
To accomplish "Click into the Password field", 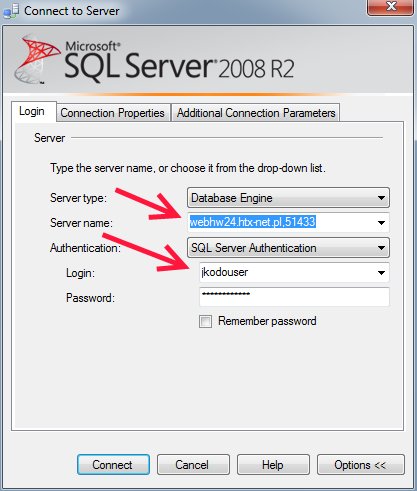I will coord(294,297).
